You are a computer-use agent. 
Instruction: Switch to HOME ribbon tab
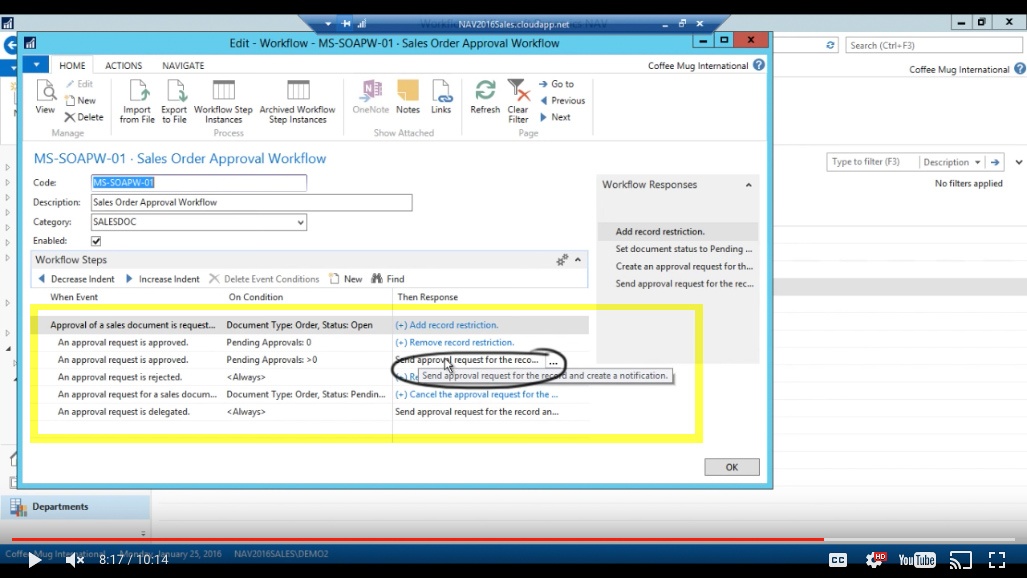point(72,66)
